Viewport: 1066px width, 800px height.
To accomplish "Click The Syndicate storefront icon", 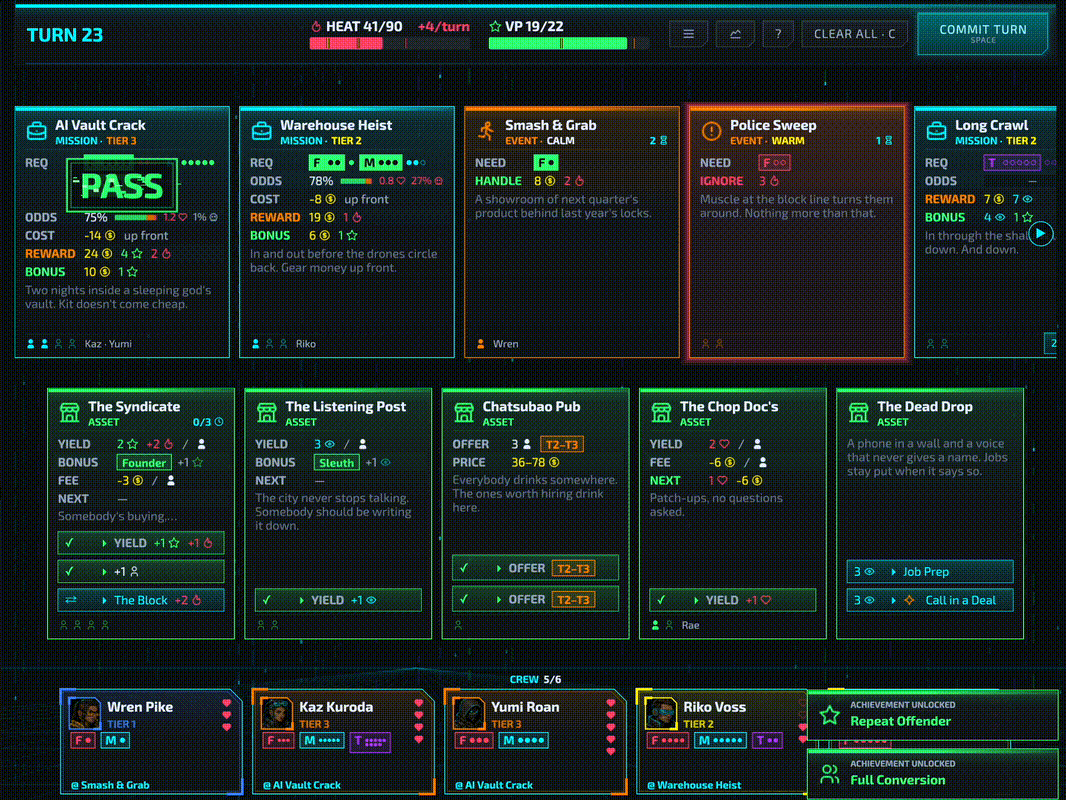I will (x=69, y=413).
